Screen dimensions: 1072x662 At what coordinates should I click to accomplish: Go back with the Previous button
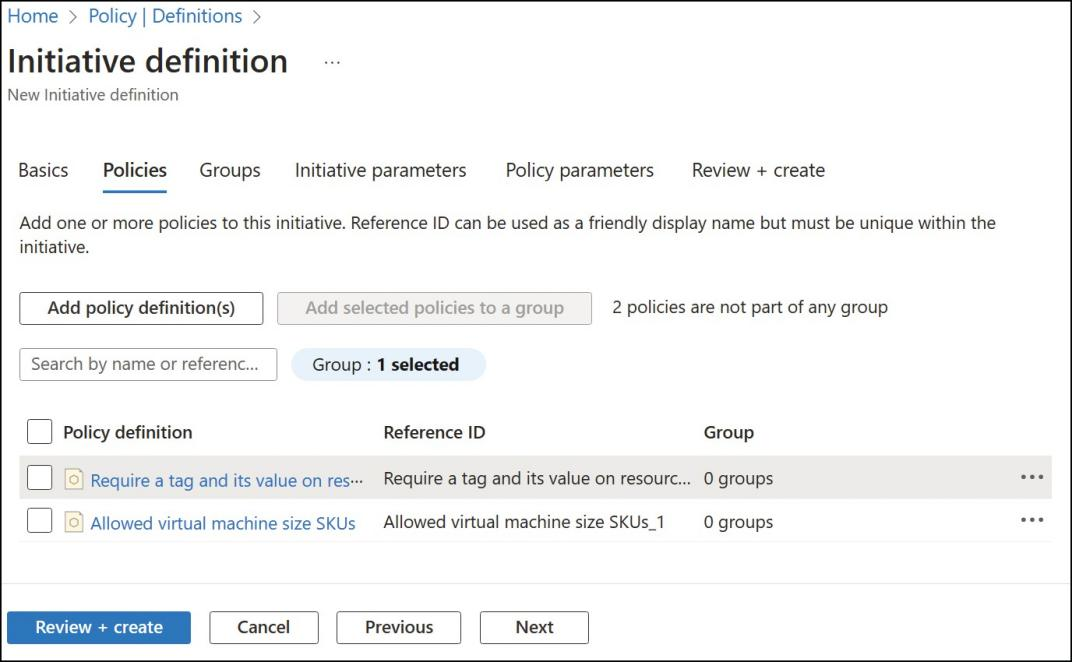399,627
